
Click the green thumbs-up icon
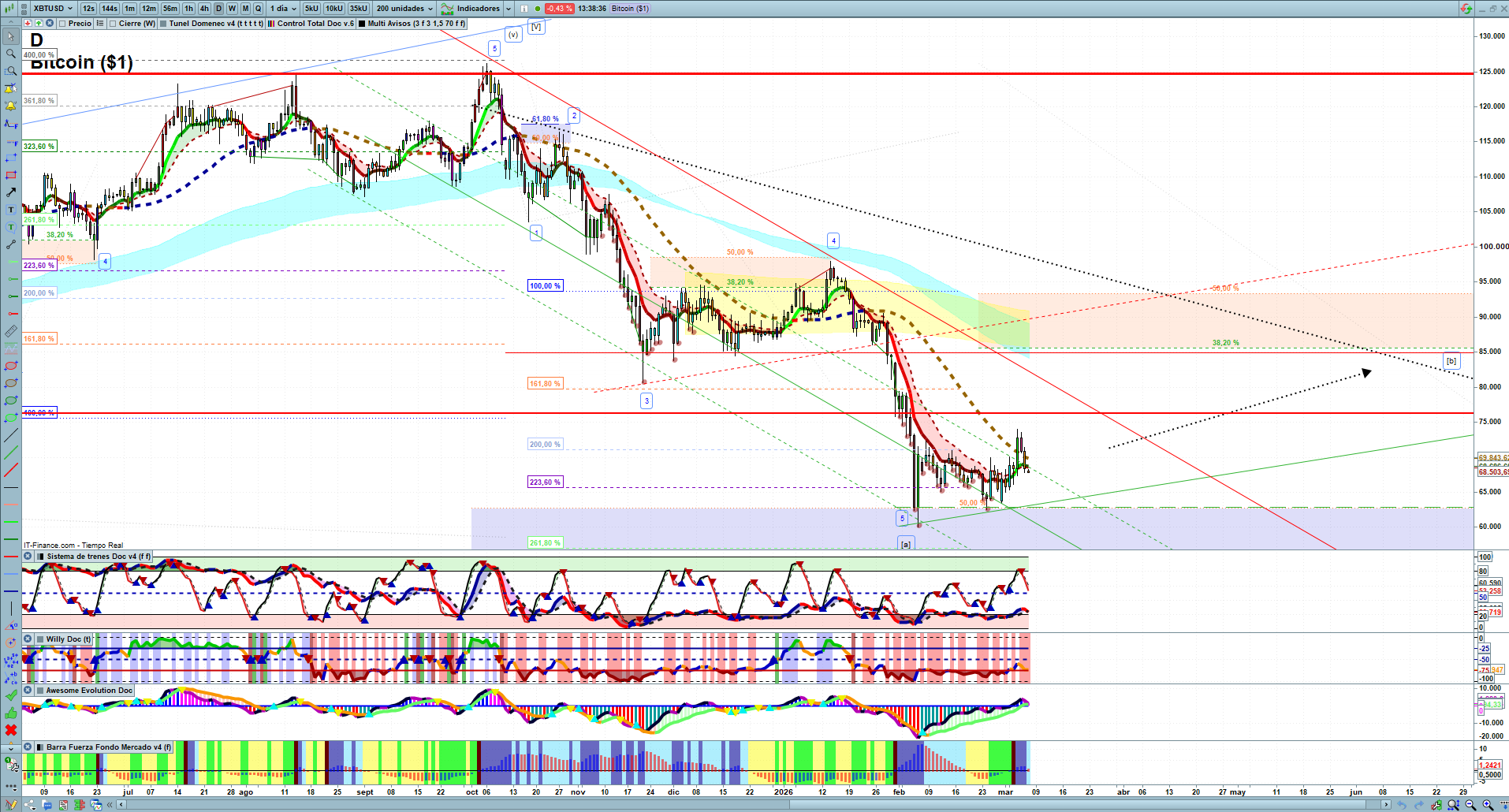11,713
